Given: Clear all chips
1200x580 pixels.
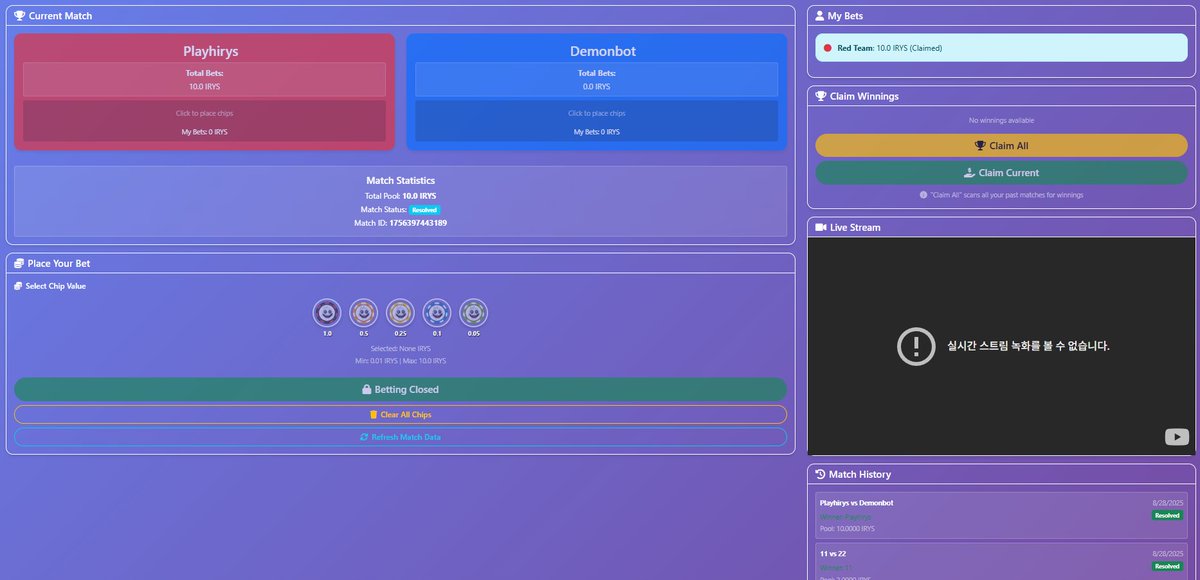Looking at the screenshot, I should (x=400, y=414).
